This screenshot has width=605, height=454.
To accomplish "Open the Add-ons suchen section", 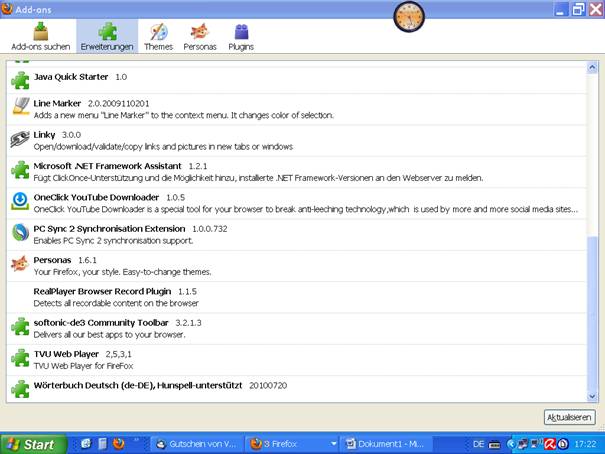I will (41, 37).
